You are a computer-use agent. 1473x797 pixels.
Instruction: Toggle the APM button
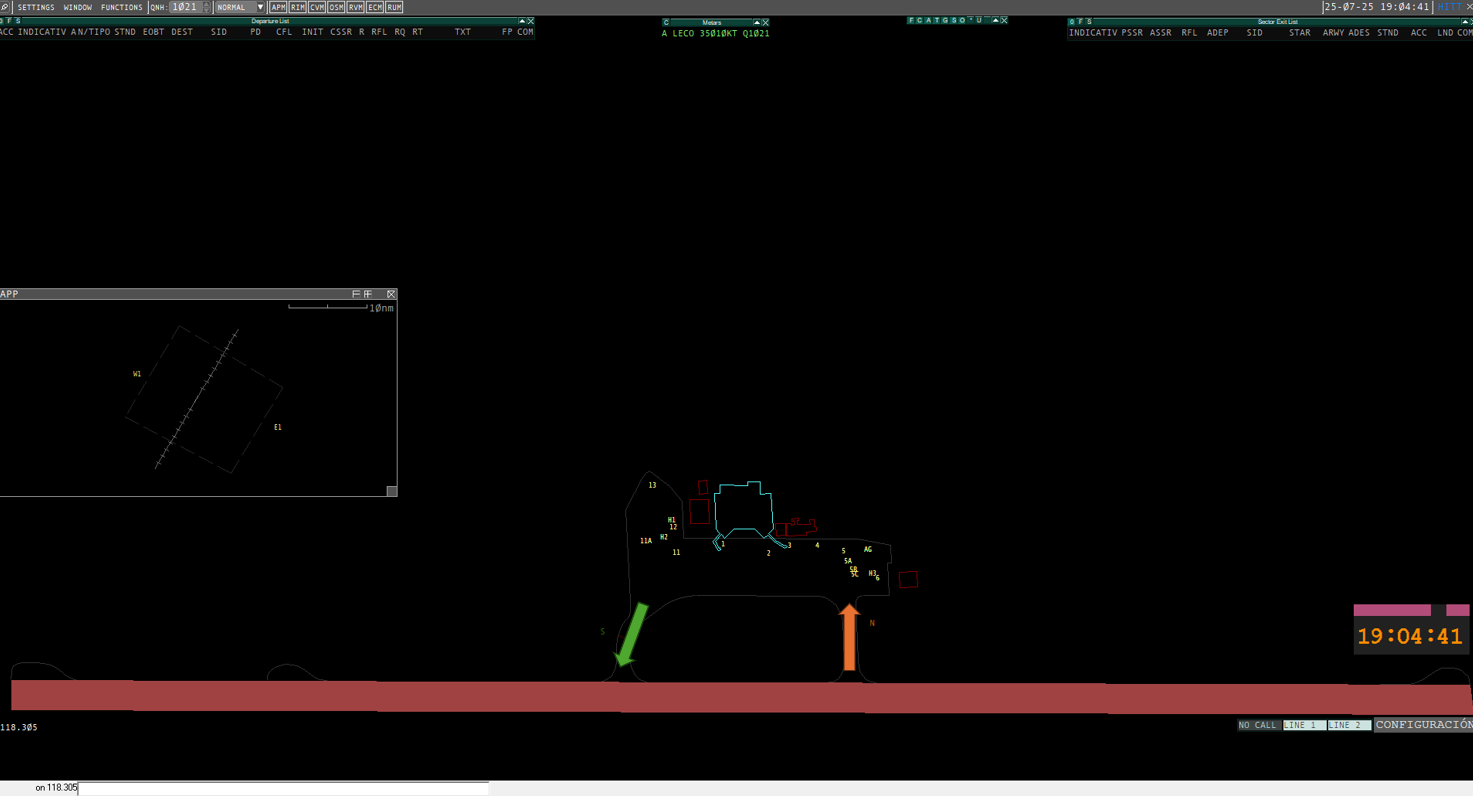click(278, 7)
